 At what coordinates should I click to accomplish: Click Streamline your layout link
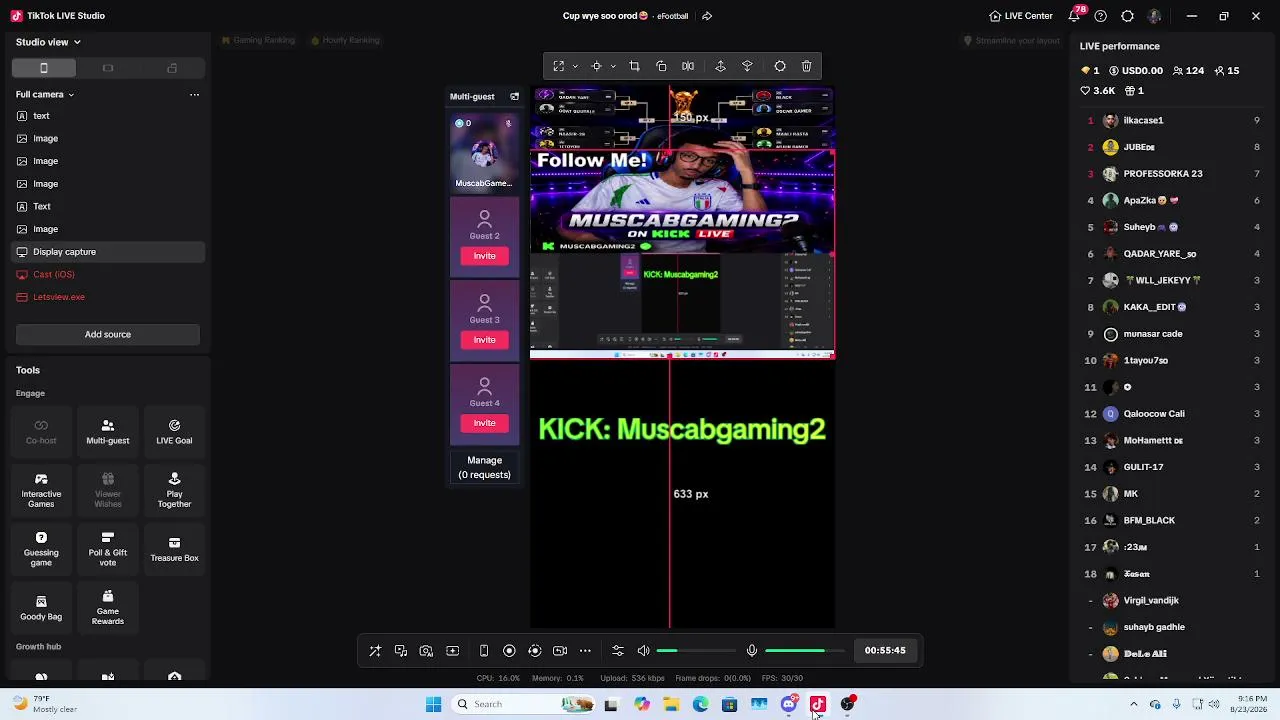tap(1011, 41)
